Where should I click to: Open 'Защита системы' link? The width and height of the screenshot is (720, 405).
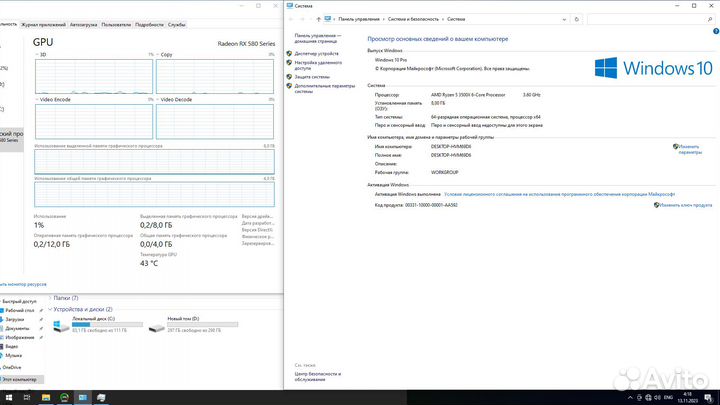(x=312, y=77)
